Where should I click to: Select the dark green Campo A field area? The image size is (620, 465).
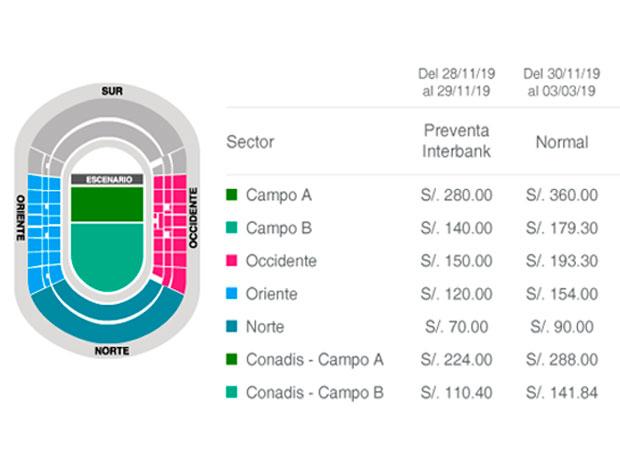[107, 204]
